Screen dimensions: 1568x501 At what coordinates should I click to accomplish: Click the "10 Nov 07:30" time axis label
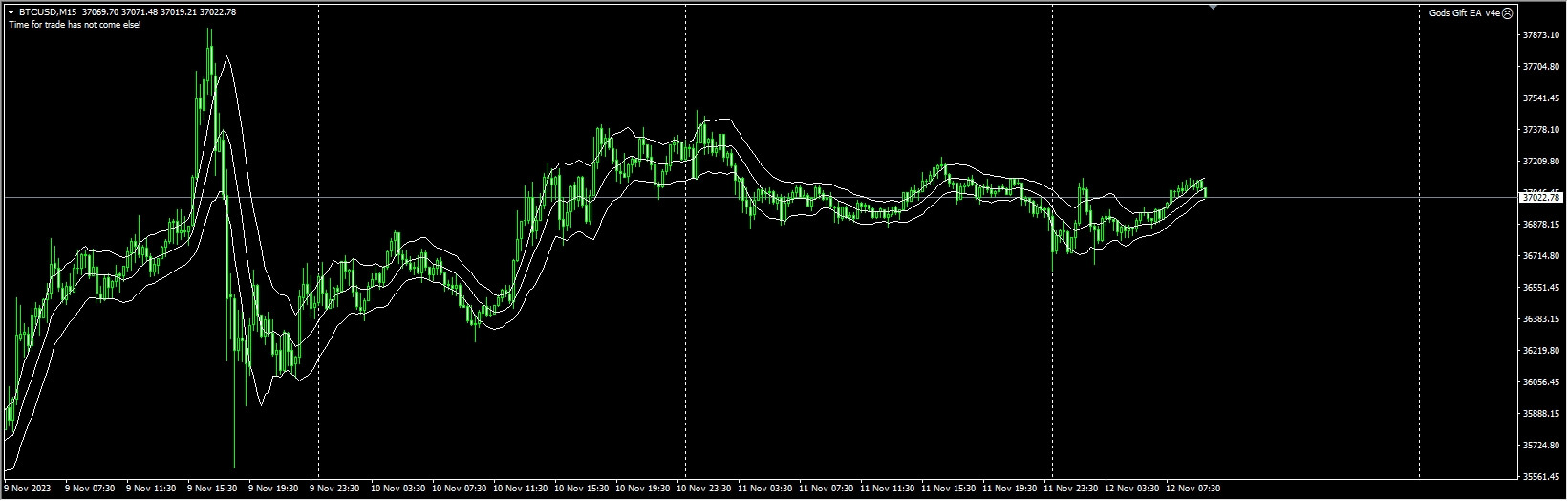coord(459,489)
